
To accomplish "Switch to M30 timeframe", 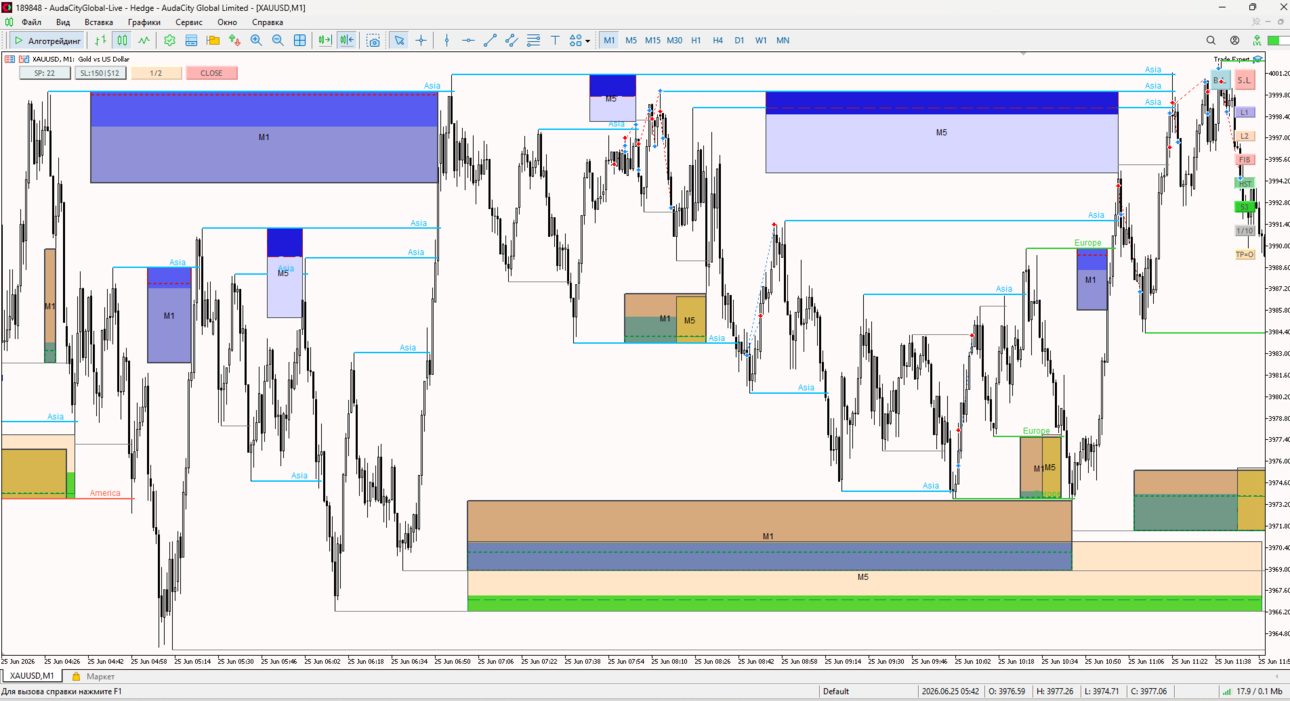I will tap(674, 40).
